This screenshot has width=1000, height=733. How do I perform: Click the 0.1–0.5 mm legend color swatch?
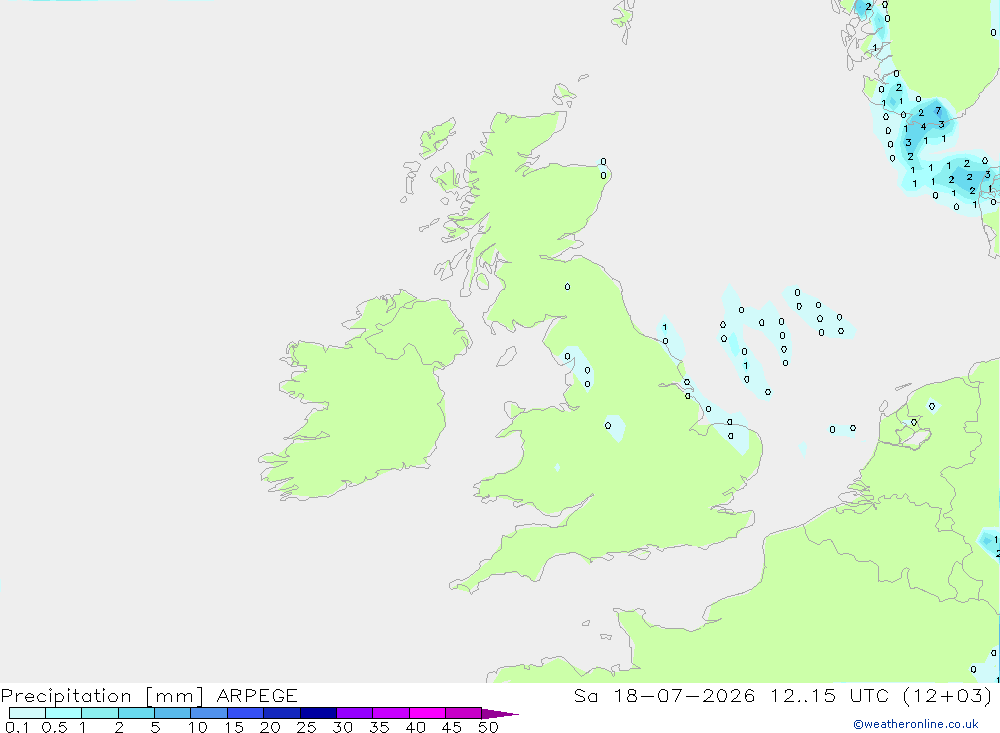click(27, 713)
